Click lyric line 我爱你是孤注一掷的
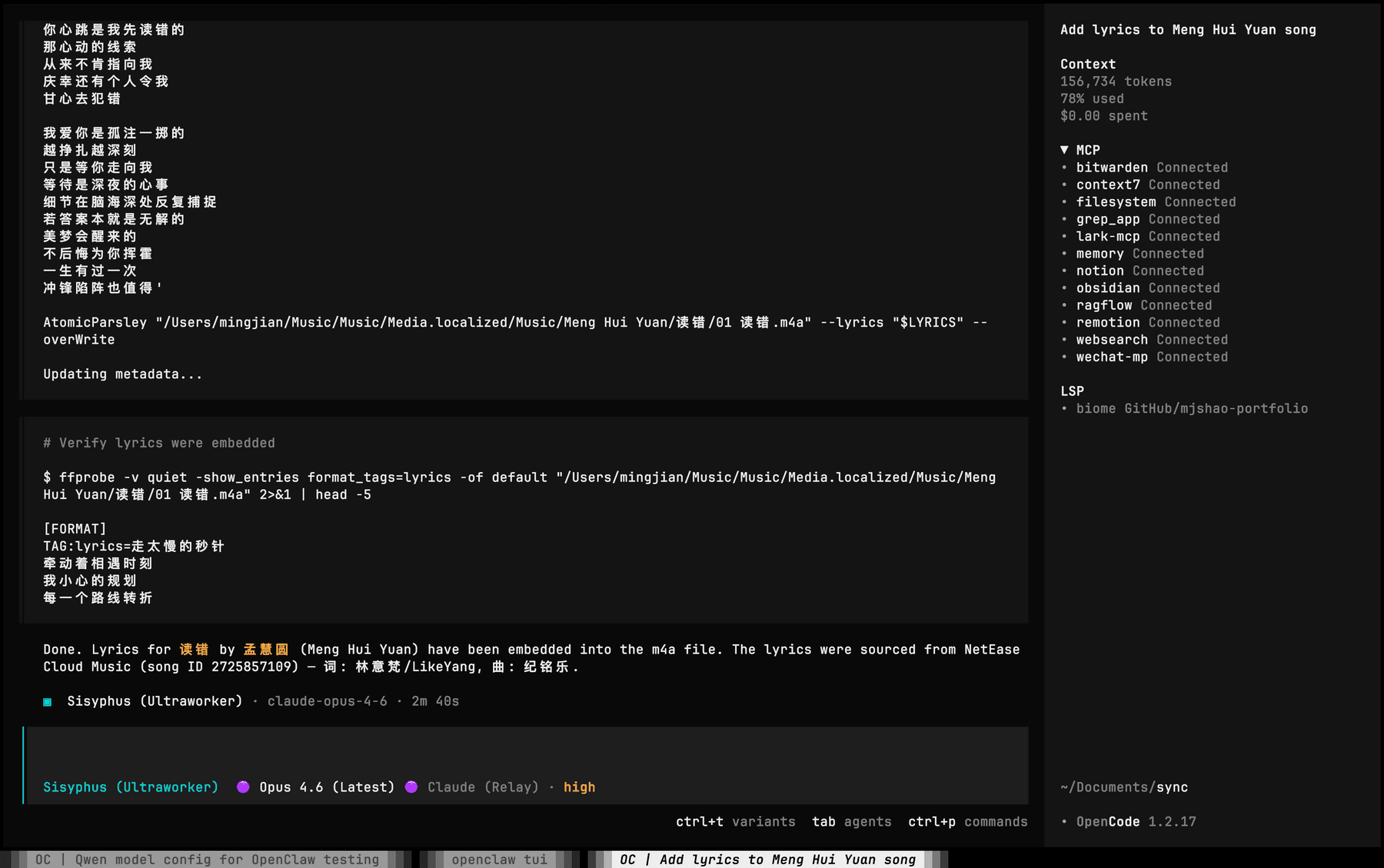 point(114,133)
